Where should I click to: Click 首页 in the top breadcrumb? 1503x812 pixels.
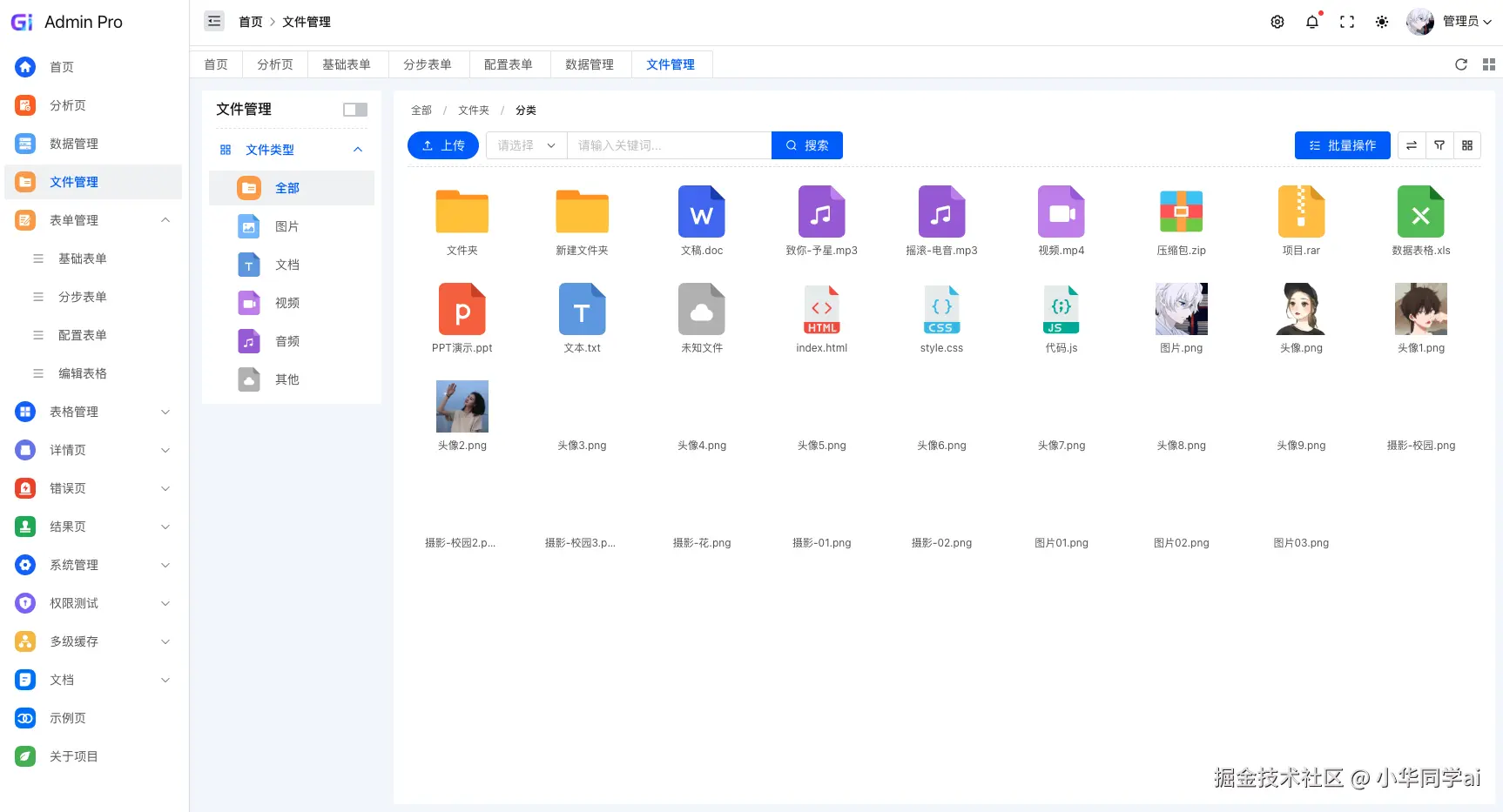251,22
